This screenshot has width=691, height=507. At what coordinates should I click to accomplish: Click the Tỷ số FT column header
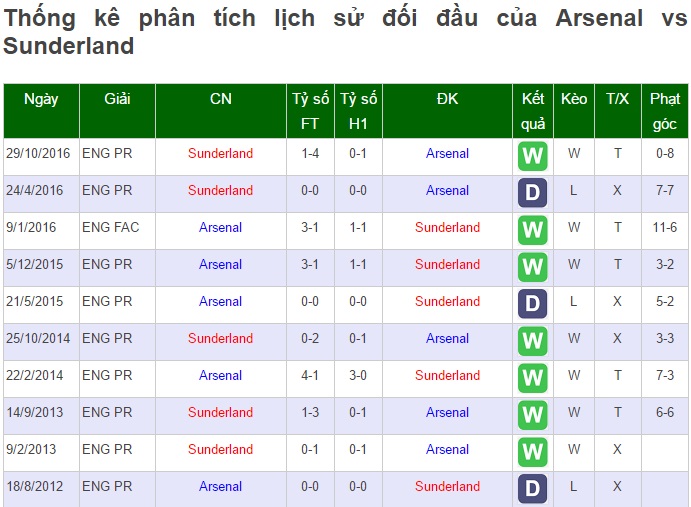point(310,111)
